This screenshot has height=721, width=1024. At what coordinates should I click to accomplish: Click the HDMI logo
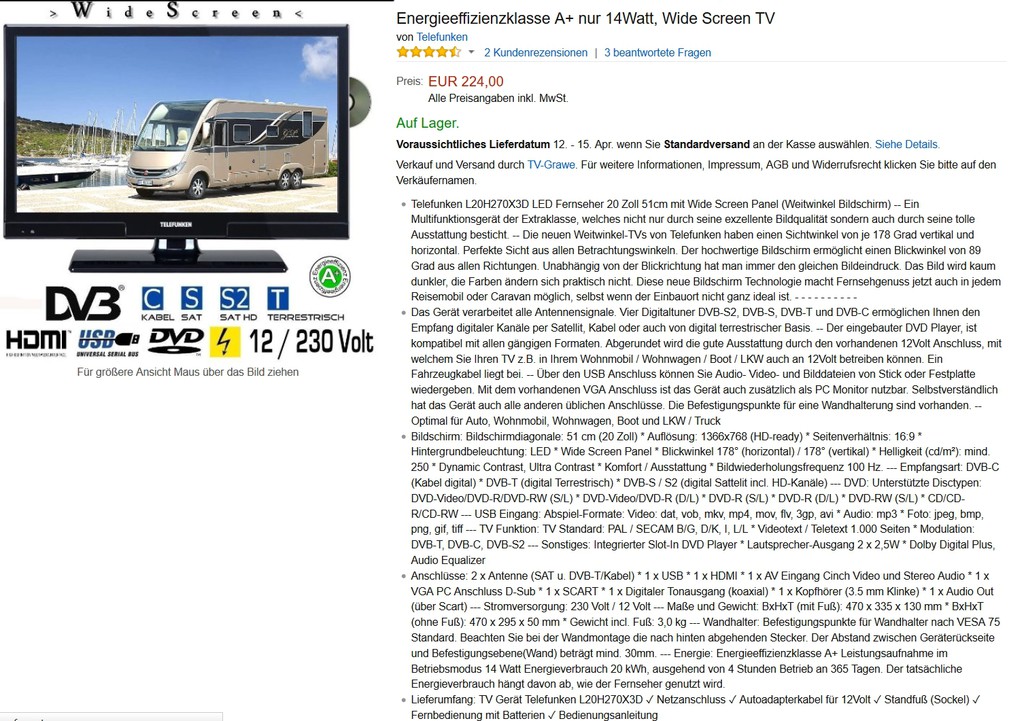point(37,342)
